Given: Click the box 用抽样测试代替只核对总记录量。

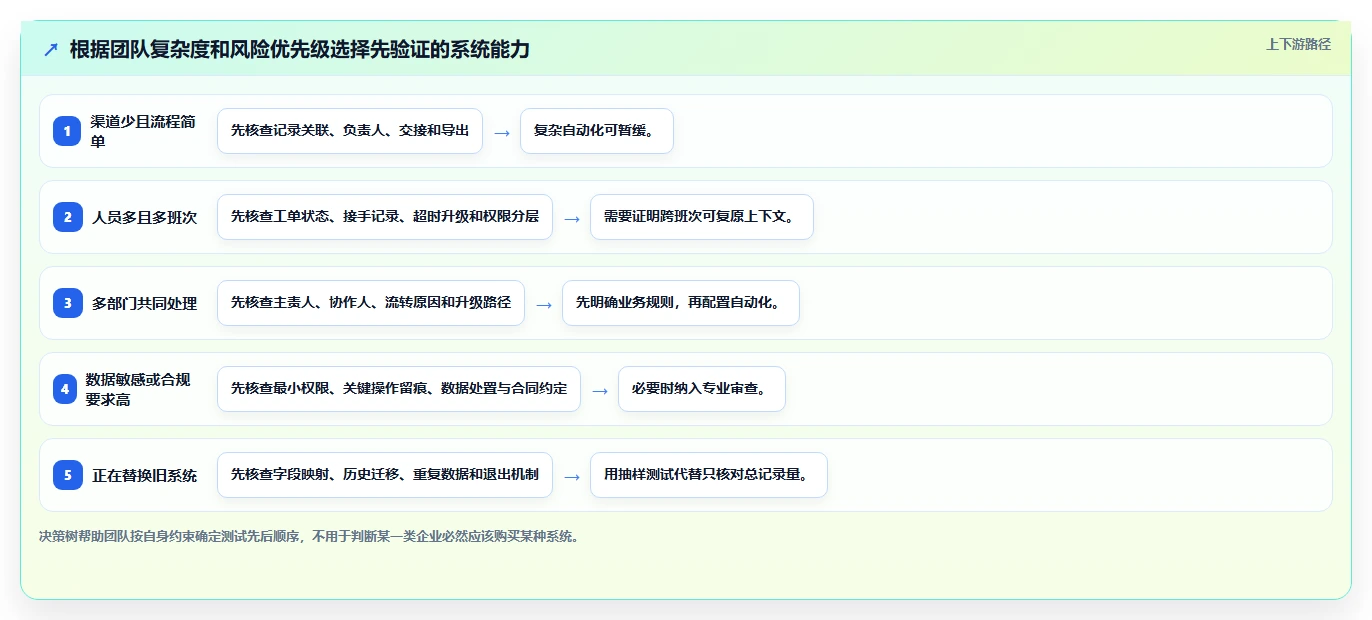Looking at the screenshot, I should pyautogui.click(x=709, y=475).
